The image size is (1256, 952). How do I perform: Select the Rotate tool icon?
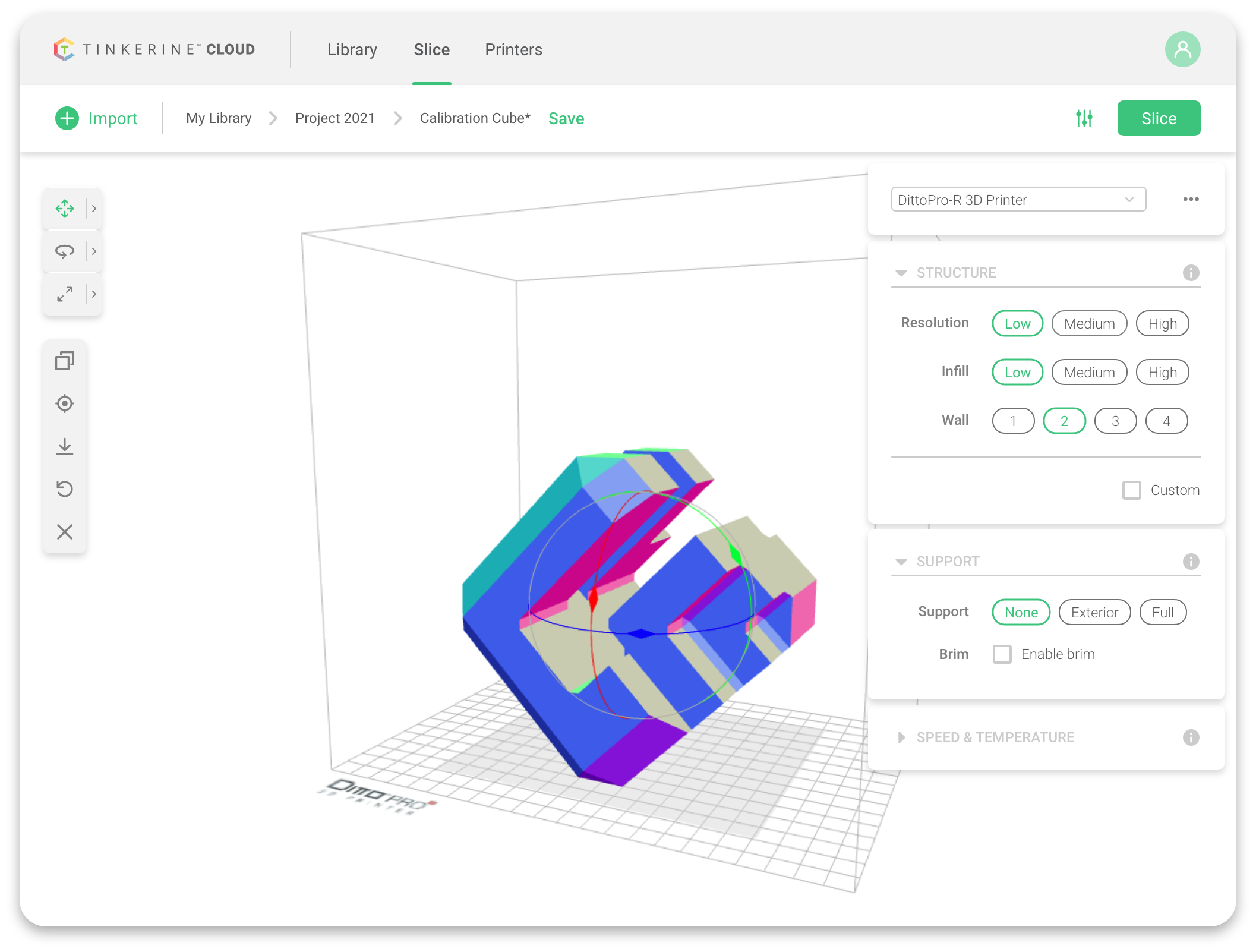(x=65, y=251)
